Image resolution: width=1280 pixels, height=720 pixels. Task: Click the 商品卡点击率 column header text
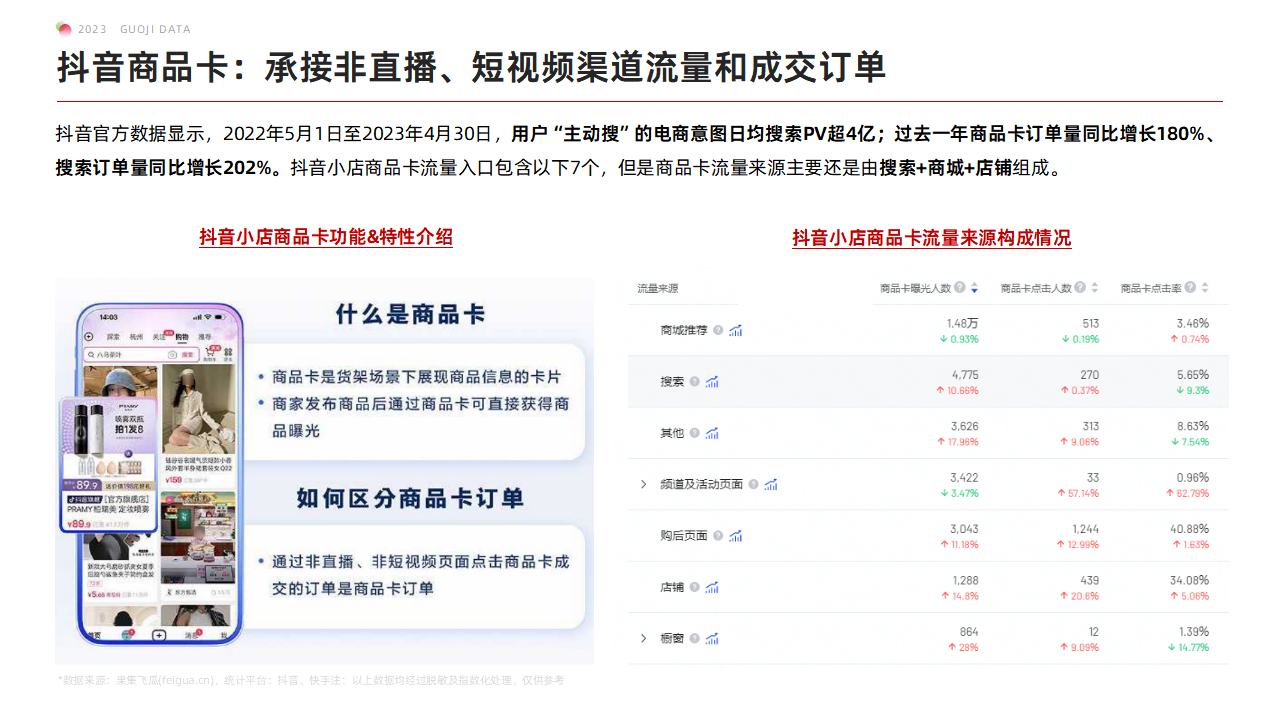[x=1150, y=288]
